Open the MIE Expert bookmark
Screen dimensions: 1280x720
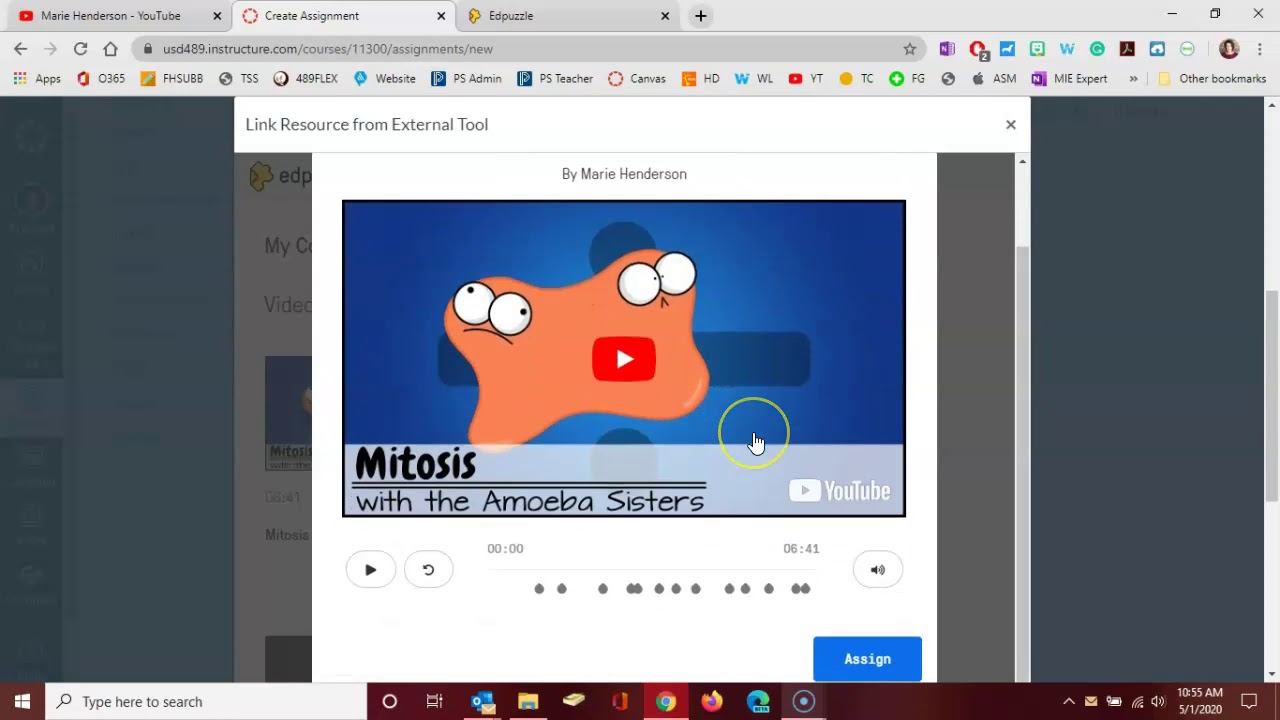[1069, 78]
